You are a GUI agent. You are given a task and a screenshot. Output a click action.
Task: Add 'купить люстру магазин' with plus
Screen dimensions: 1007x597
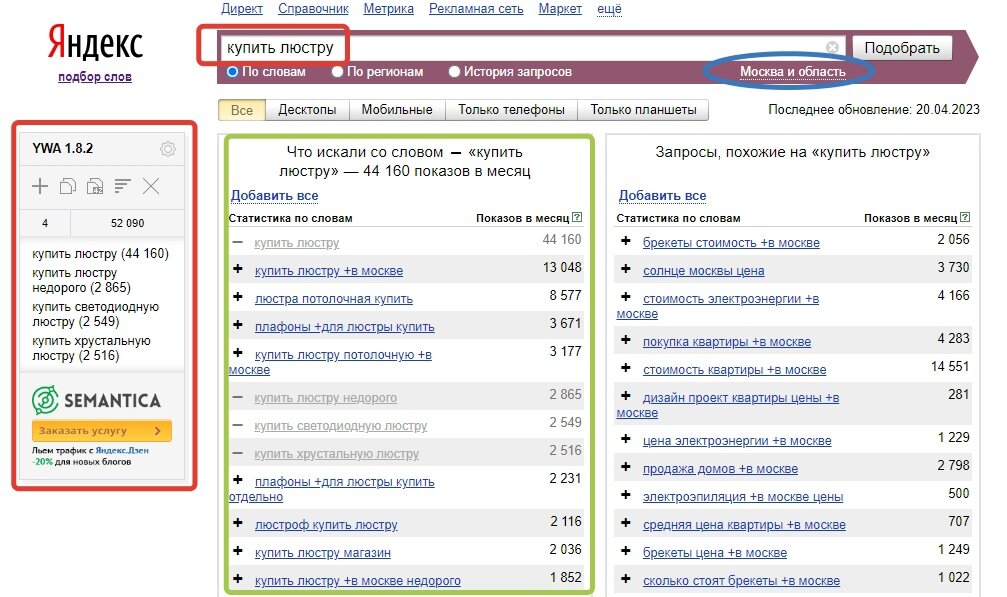pyautogui.click(x=238, y=551)
